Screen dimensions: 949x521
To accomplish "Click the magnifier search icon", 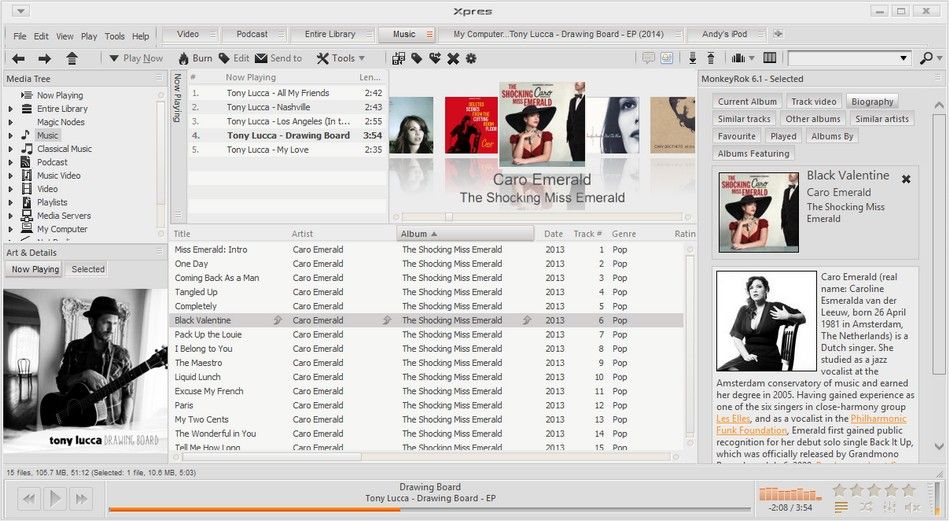I will [926, 59].
